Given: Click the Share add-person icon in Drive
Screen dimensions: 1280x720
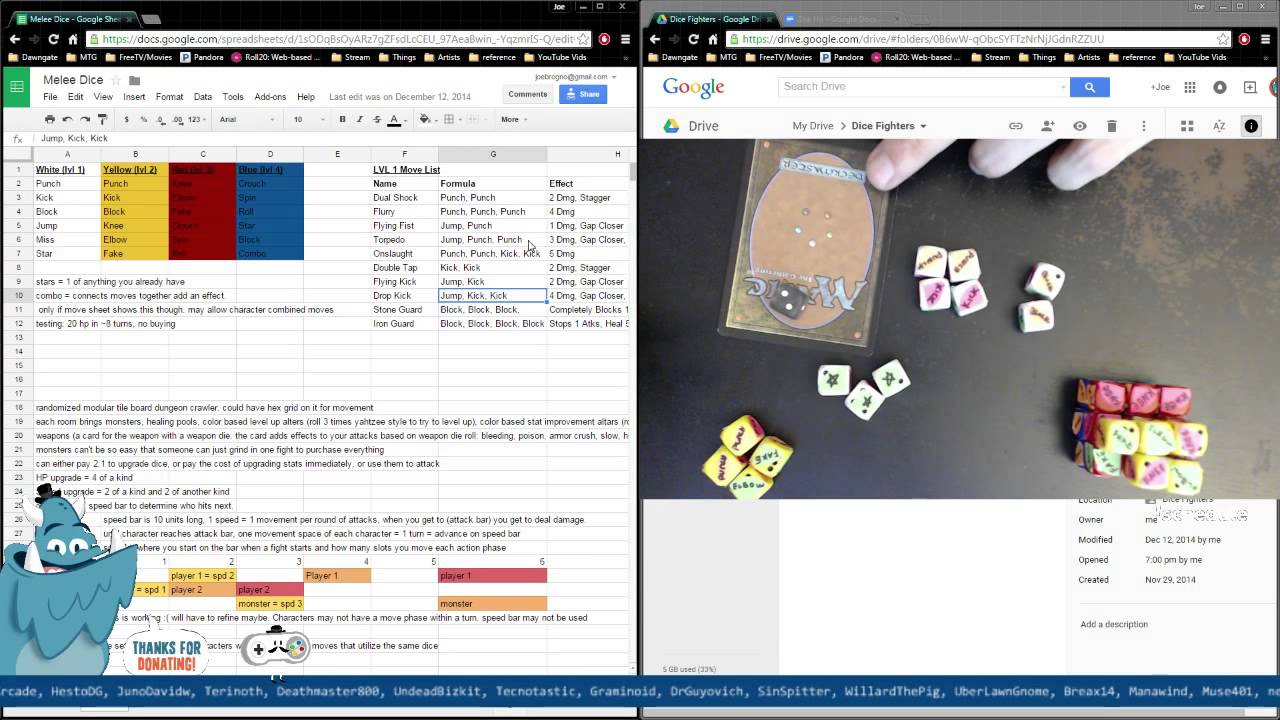Looking at the screenshot, I should tap(1048, 126).
